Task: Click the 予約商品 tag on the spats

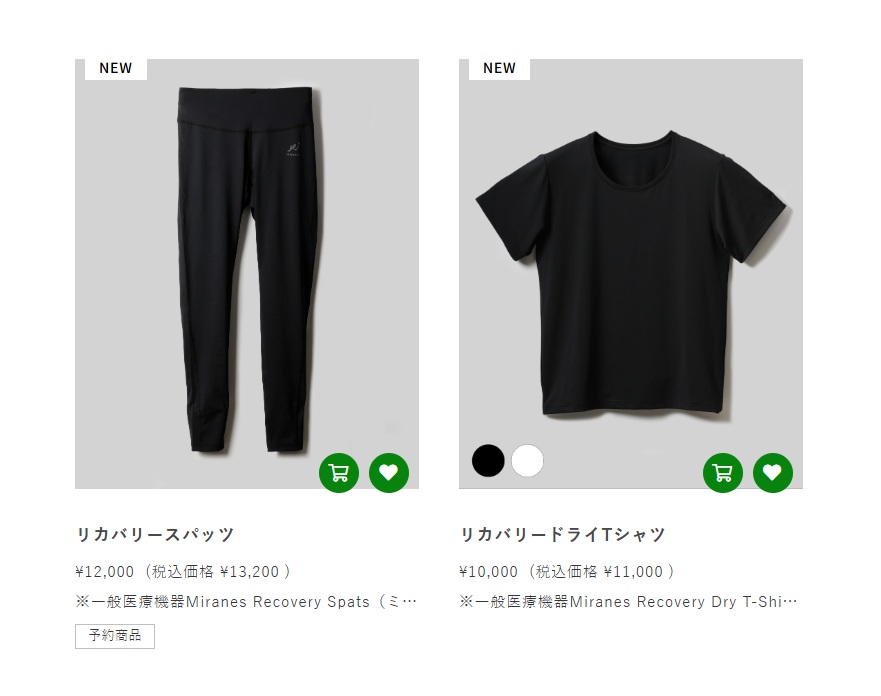Action: click(115, 636)
